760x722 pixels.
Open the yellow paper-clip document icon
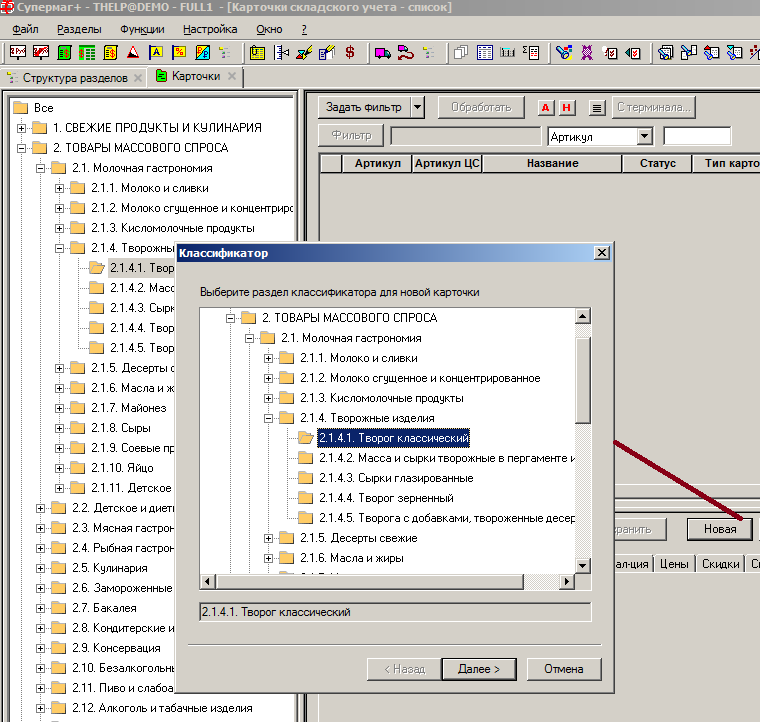click(257, 52)
